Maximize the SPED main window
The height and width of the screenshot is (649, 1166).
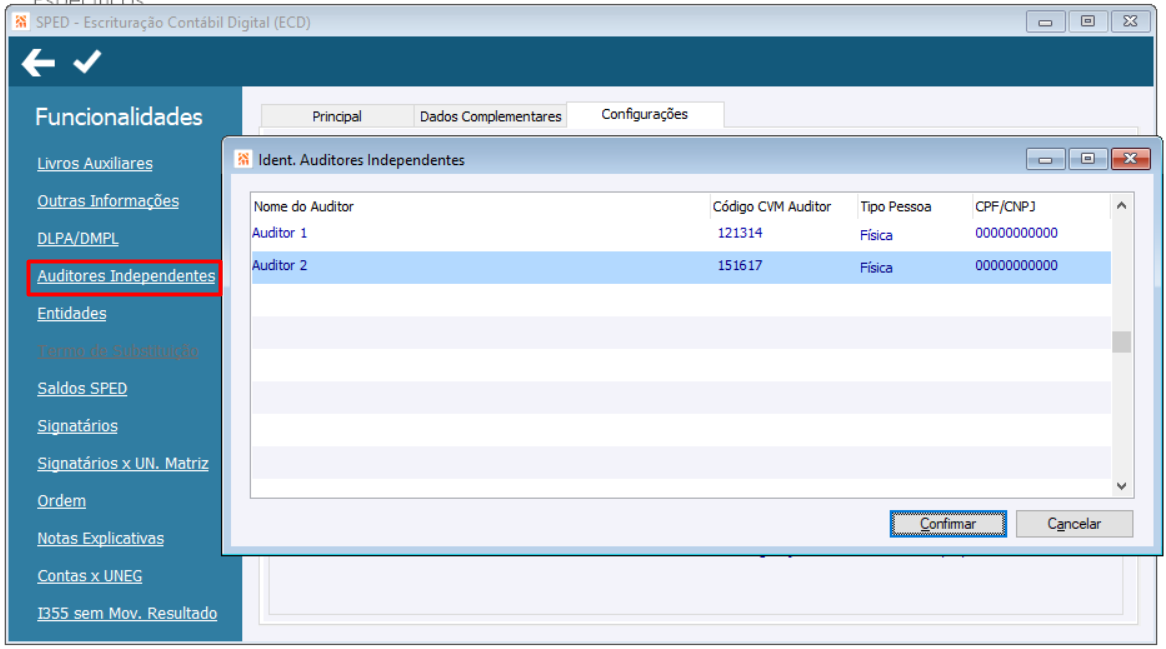coord(1088,22)
